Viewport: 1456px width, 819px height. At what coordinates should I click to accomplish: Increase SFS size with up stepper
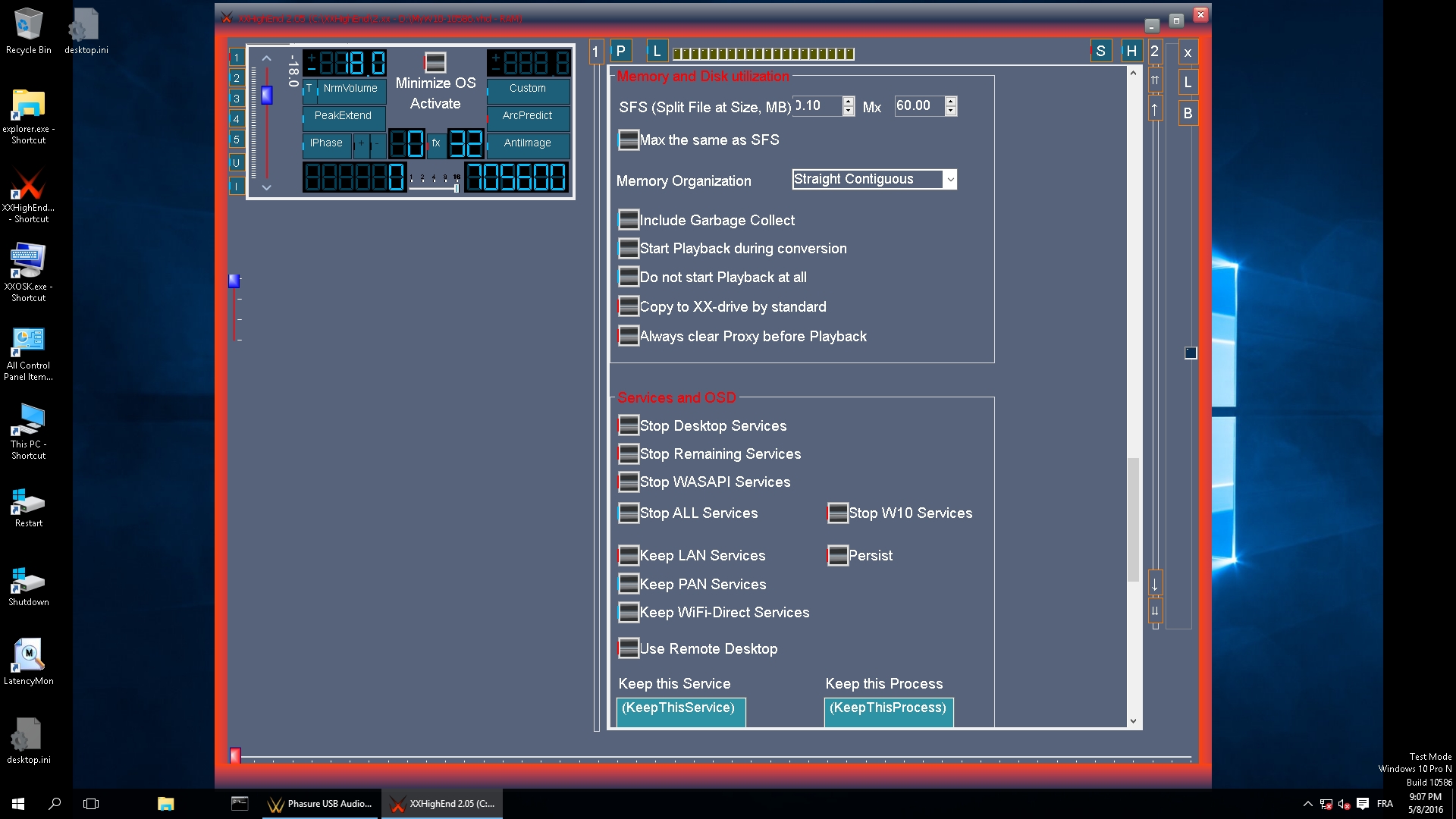[x=849, y=101]
